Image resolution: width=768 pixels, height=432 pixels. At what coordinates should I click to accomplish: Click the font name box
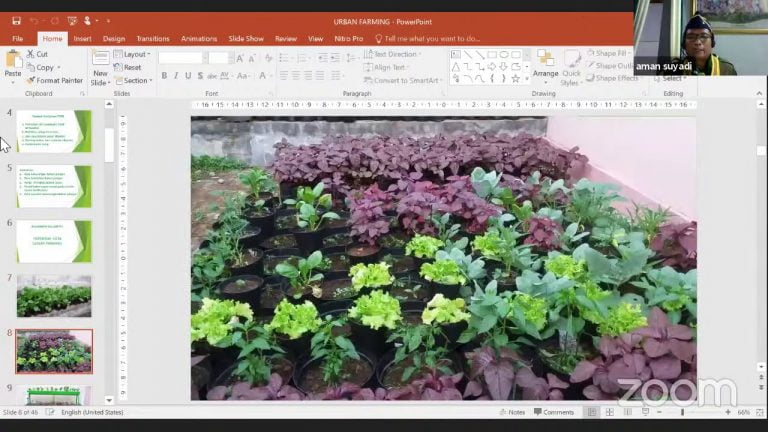pyautogui.click(x=180, y=58)
